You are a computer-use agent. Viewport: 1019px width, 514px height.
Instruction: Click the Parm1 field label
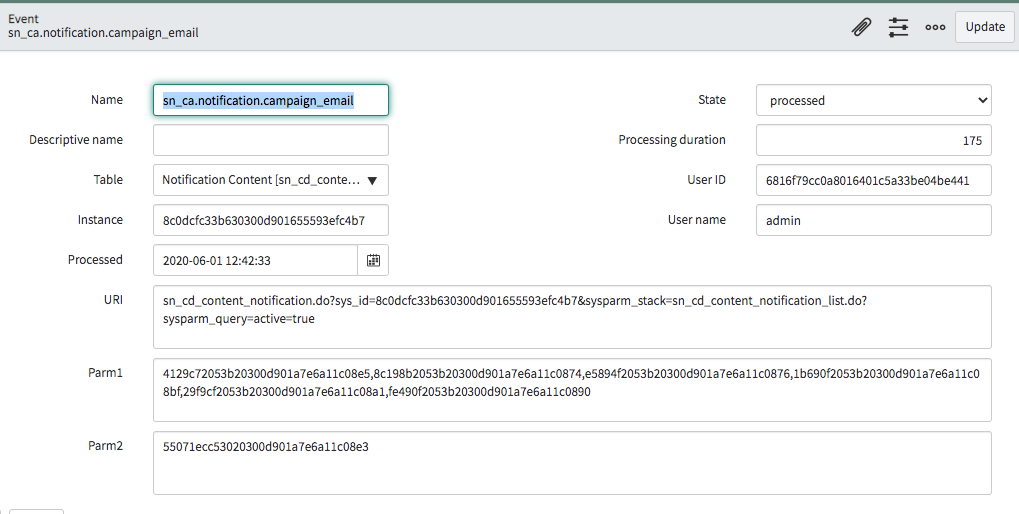pyautogui.click(x=105, y=372)
